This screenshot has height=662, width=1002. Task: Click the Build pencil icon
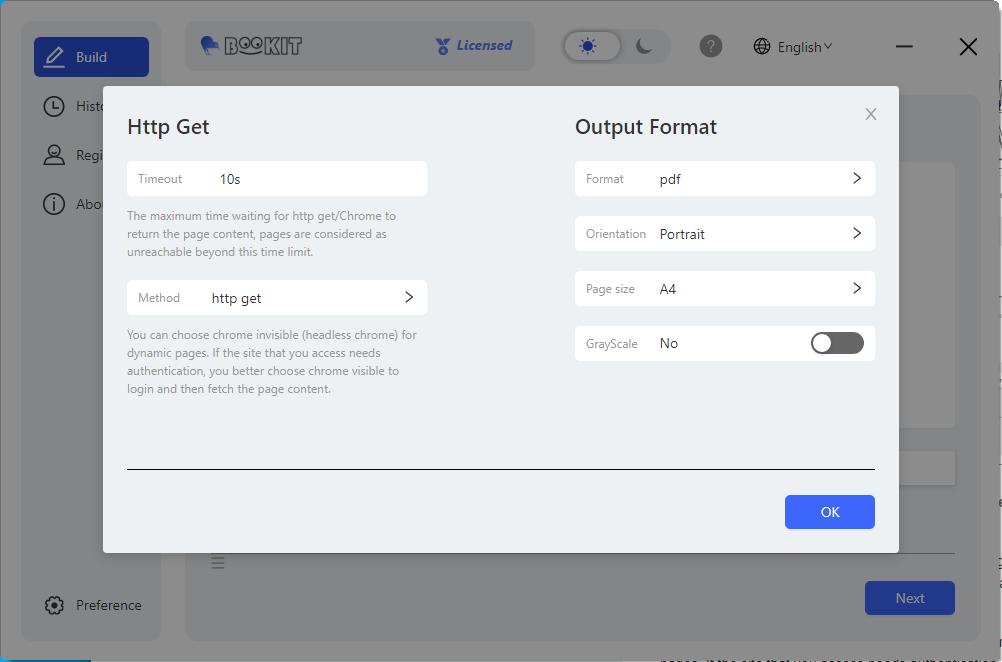(54, 57)
